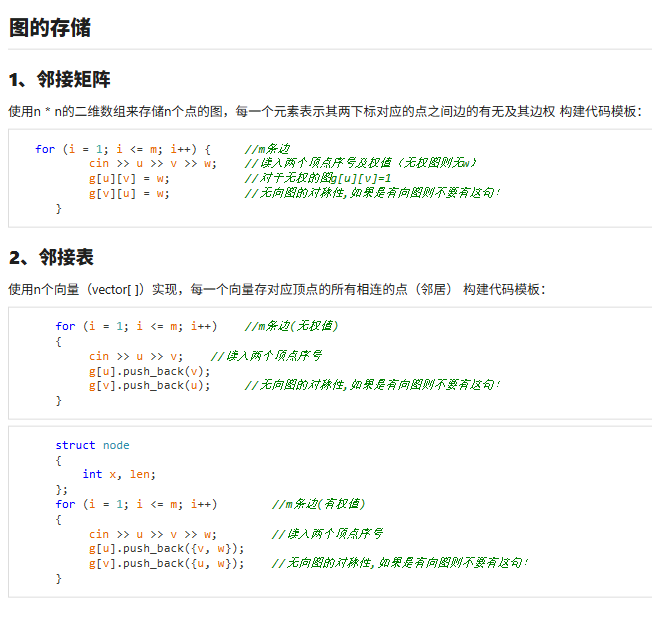Click the comment '//读入两个顶点序号' beside 'cin >> u >> v;'
The image size is (652, 617).
[x=266, y=356]
